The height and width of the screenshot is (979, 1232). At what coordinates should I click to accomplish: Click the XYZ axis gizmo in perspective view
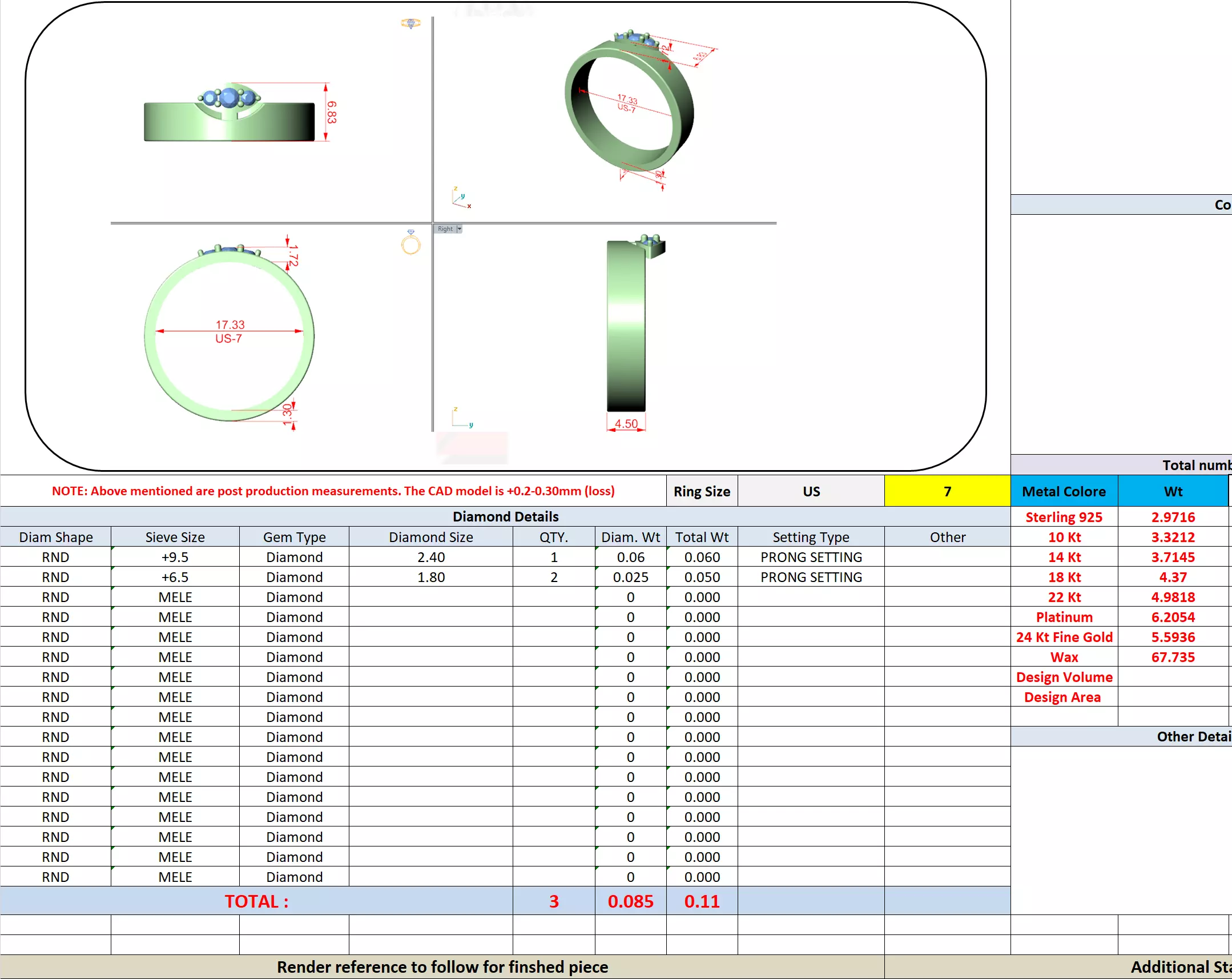[x=461, y=197]
